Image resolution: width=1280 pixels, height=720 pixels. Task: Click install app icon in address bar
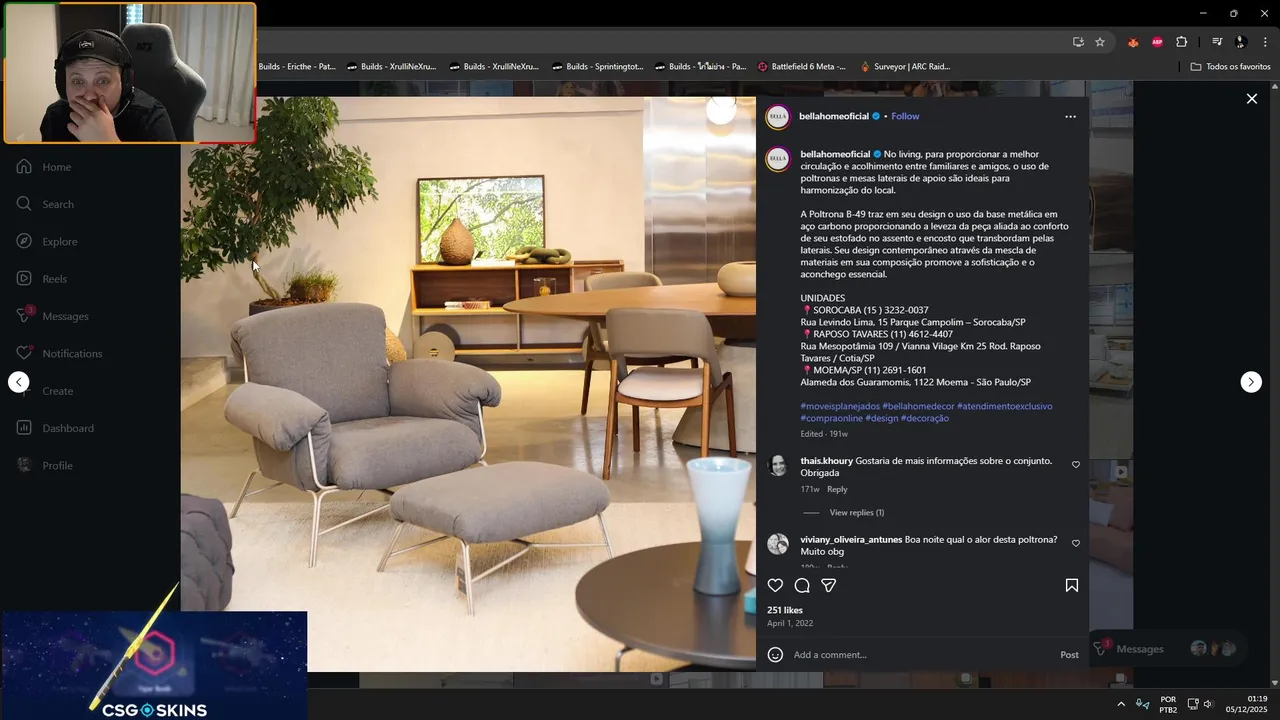[1078, 42]
